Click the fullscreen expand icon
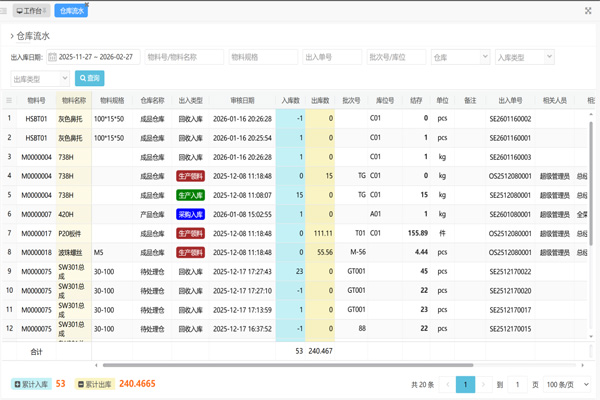 point(588,11)
